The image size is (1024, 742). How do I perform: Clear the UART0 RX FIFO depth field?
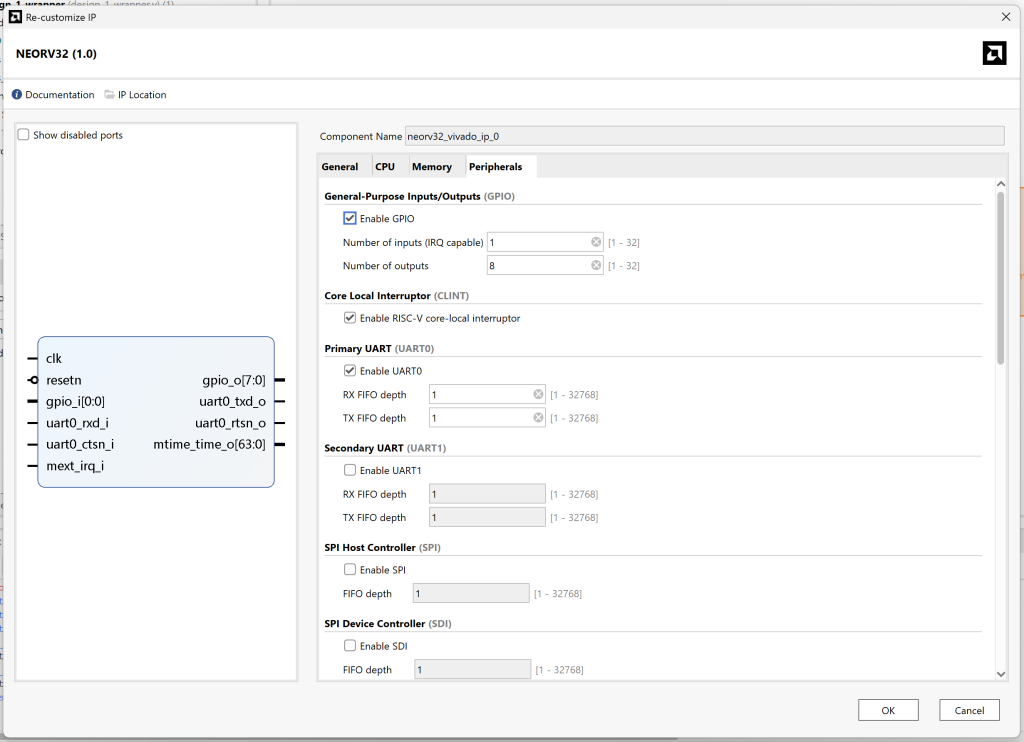pyautogui.click(x=537, y=395)
